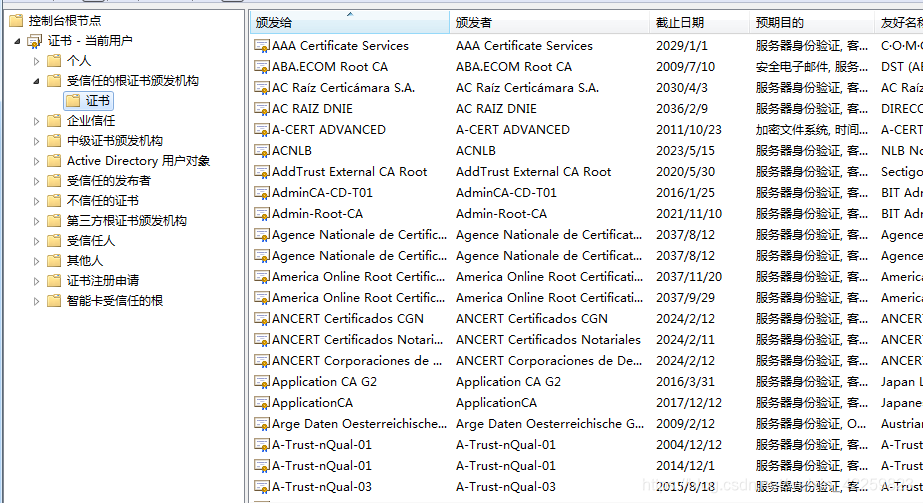Click certificate icon for A-Trust-nQual-03
Image resolution: width=923 pixels, height=503 pixels.
pyautogui.click(x=261, y=487)
